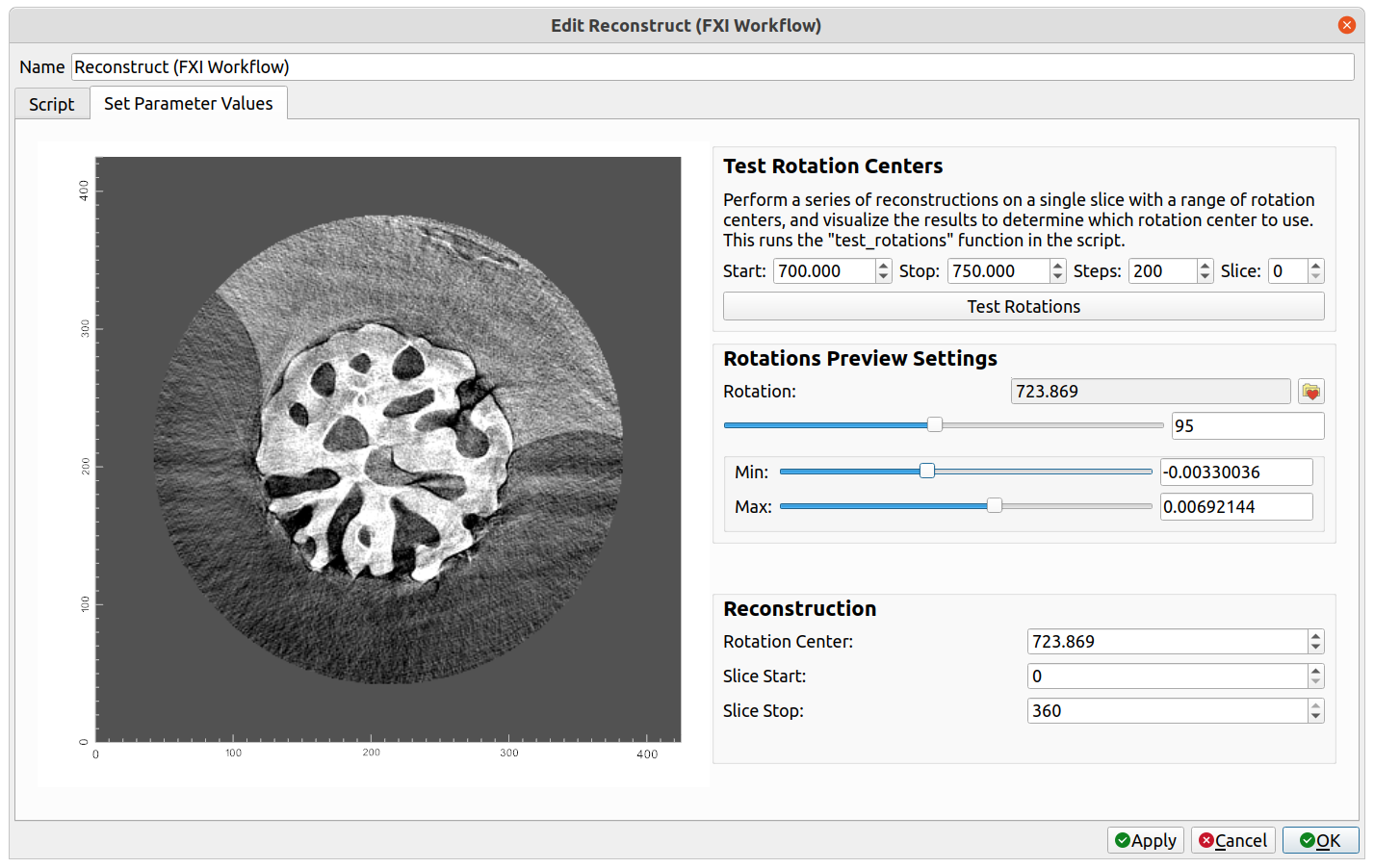1374x868 pixels.
Task: Click the Min slider handle
Action: [927, 472]
